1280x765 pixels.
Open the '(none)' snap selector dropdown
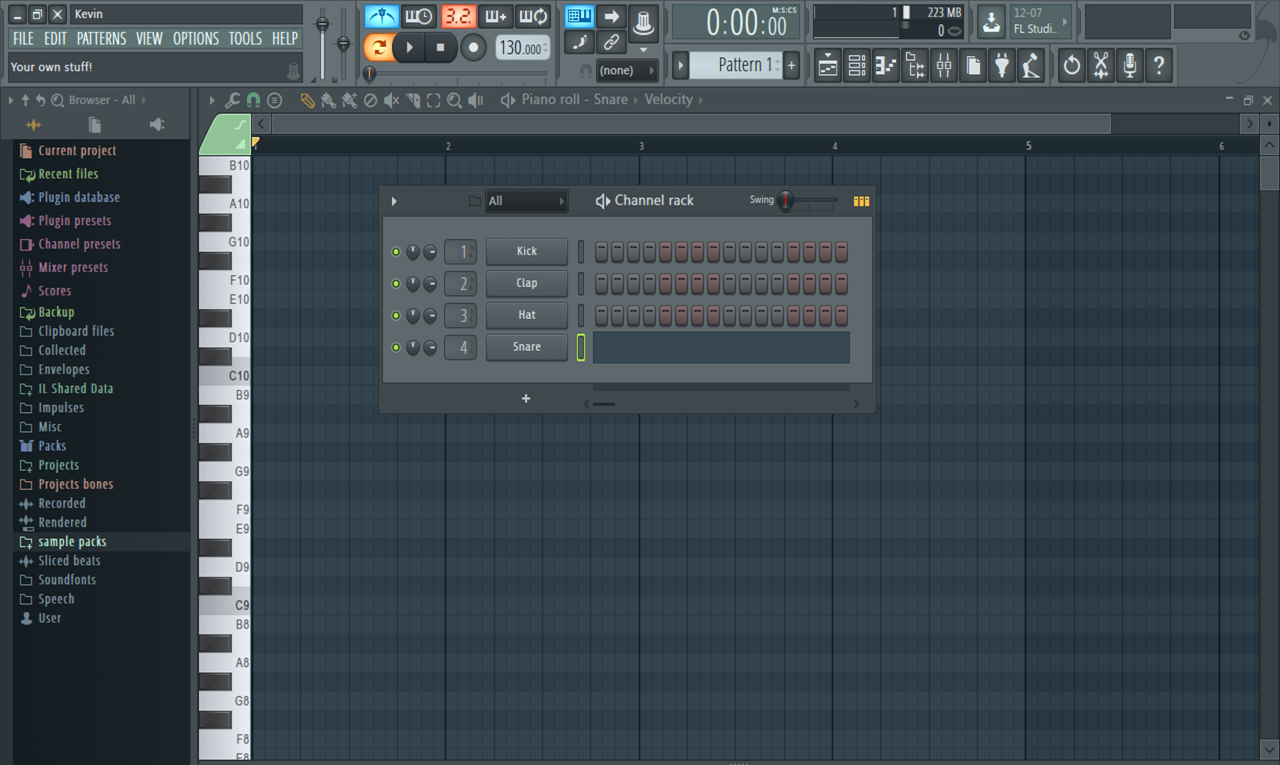point(627,70)
